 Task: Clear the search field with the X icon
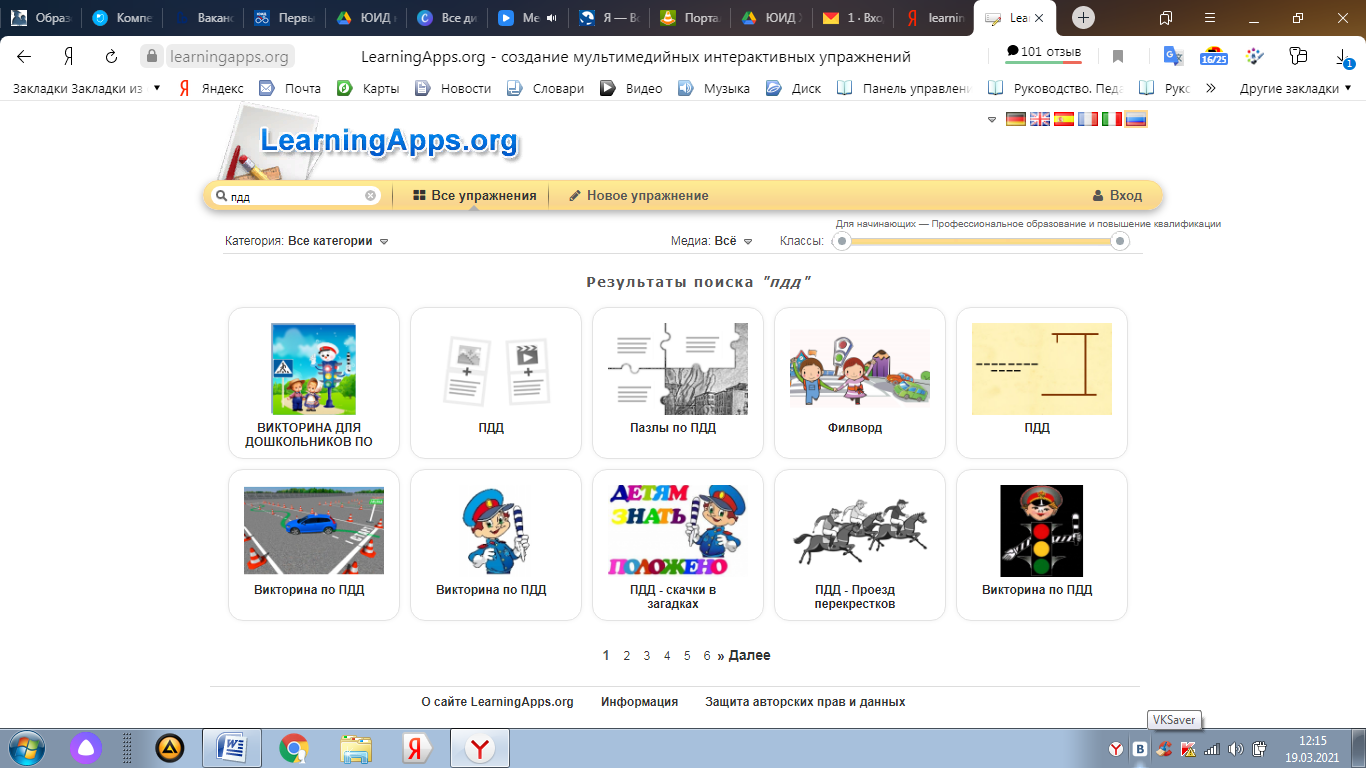(x=370, y=196)
